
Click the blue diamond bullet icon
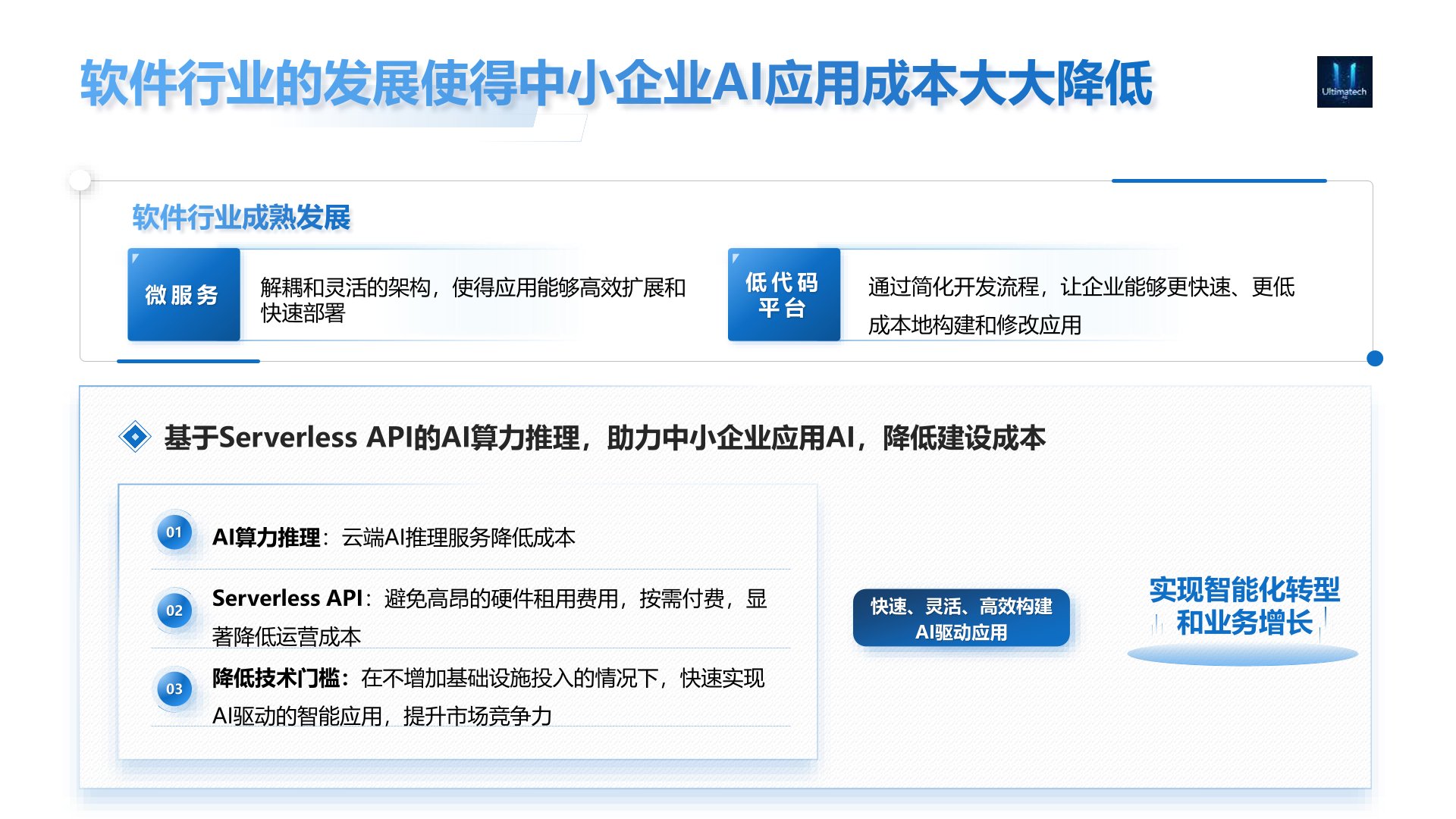[x=135, y=437]
